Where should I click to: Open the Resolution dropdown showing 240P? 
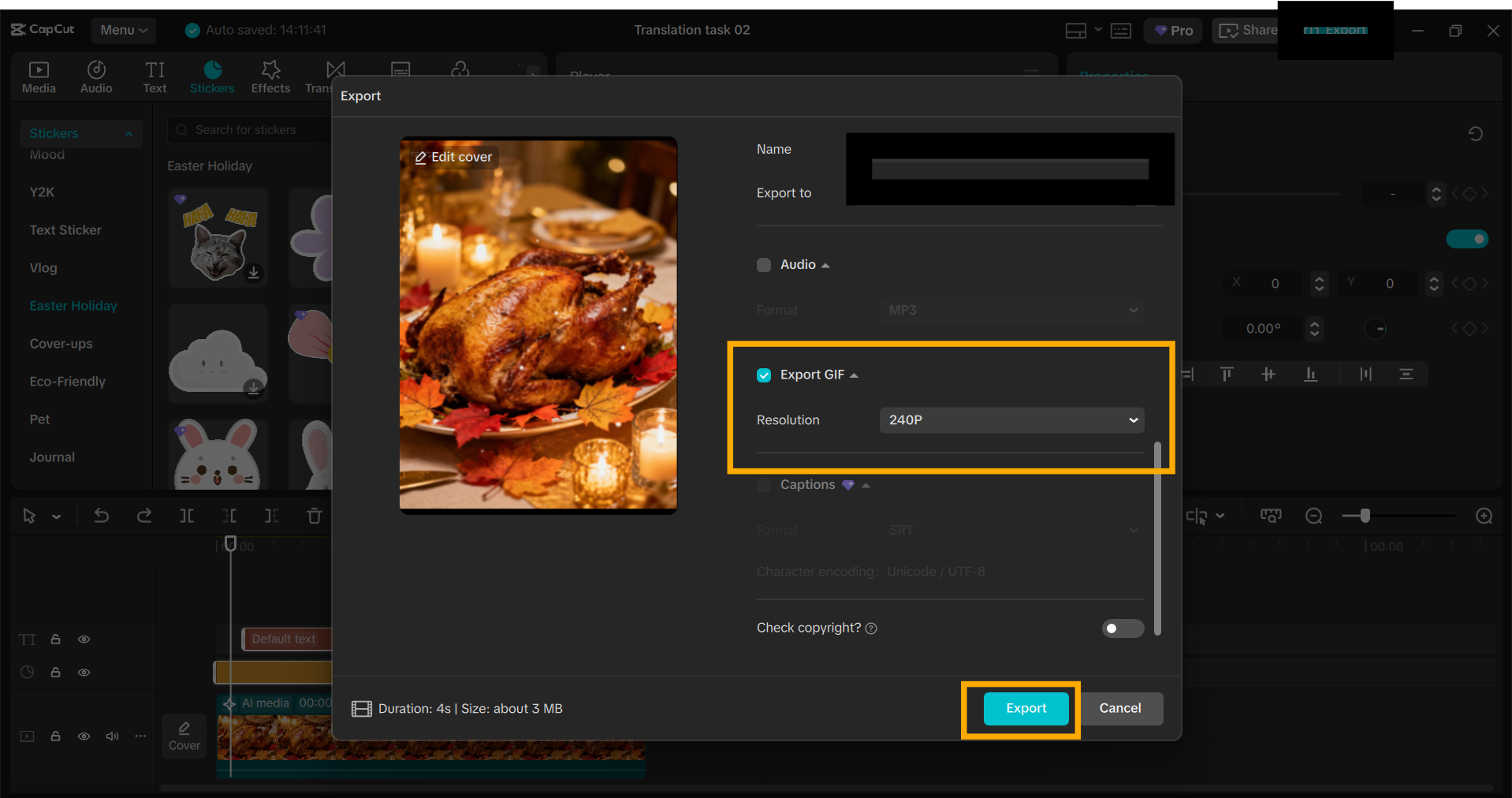point(1011,420)
